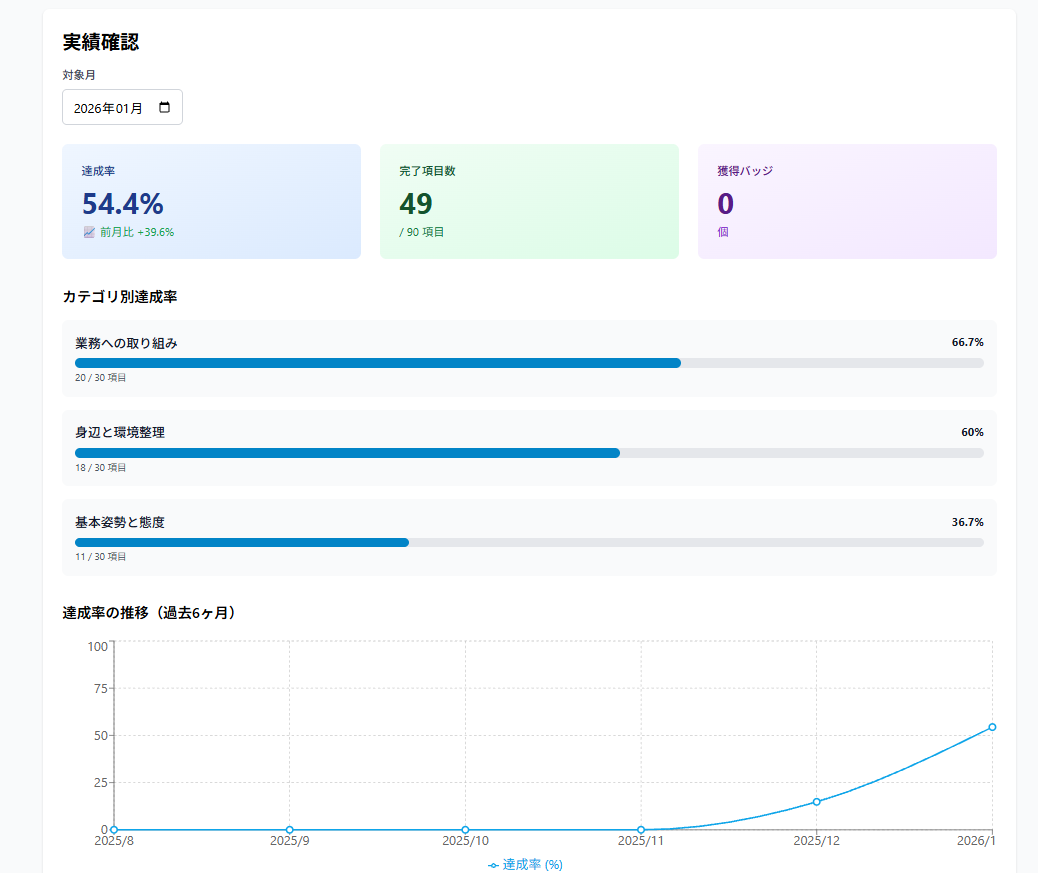Click the 2025/11 data point on chart

[641, 830]
